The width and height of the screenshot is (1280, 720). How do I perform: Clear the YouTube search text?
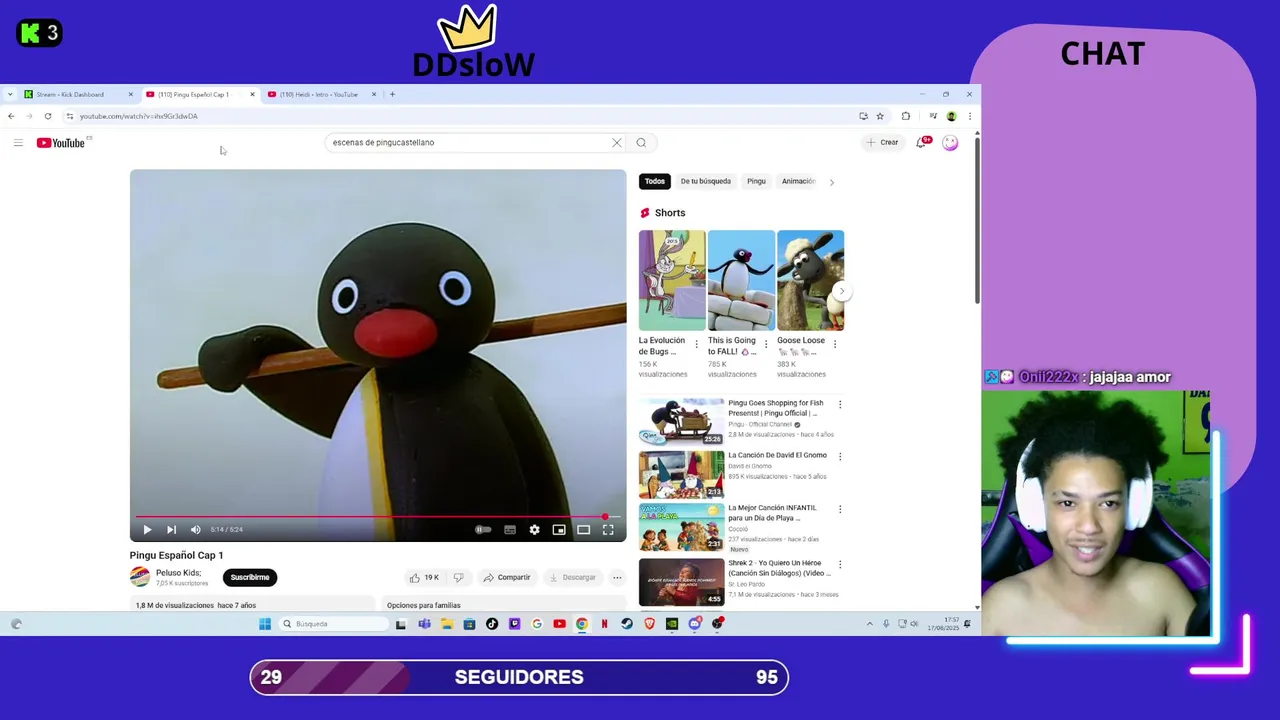(x=617, y=143)
